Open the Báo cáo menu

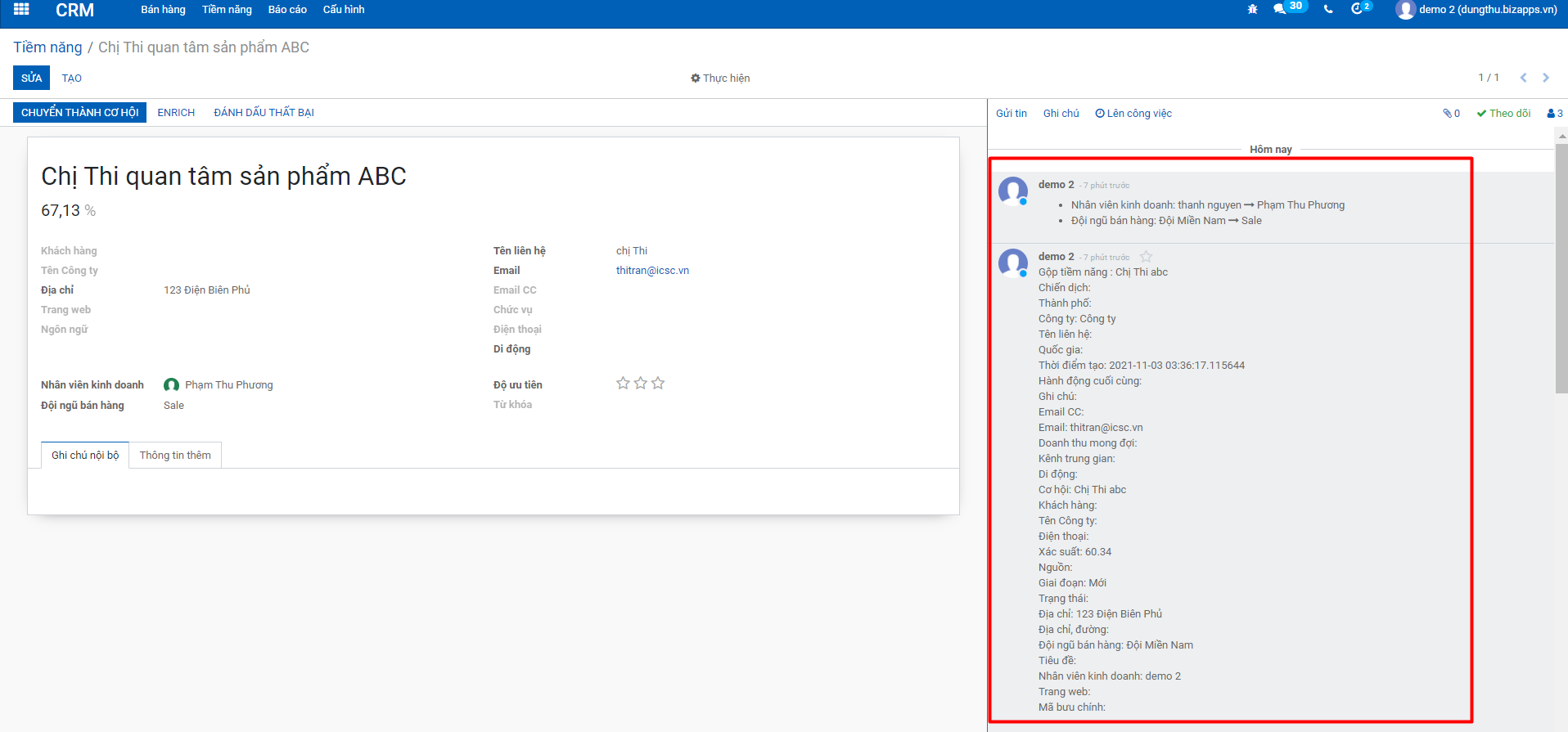tap(287, 10)
